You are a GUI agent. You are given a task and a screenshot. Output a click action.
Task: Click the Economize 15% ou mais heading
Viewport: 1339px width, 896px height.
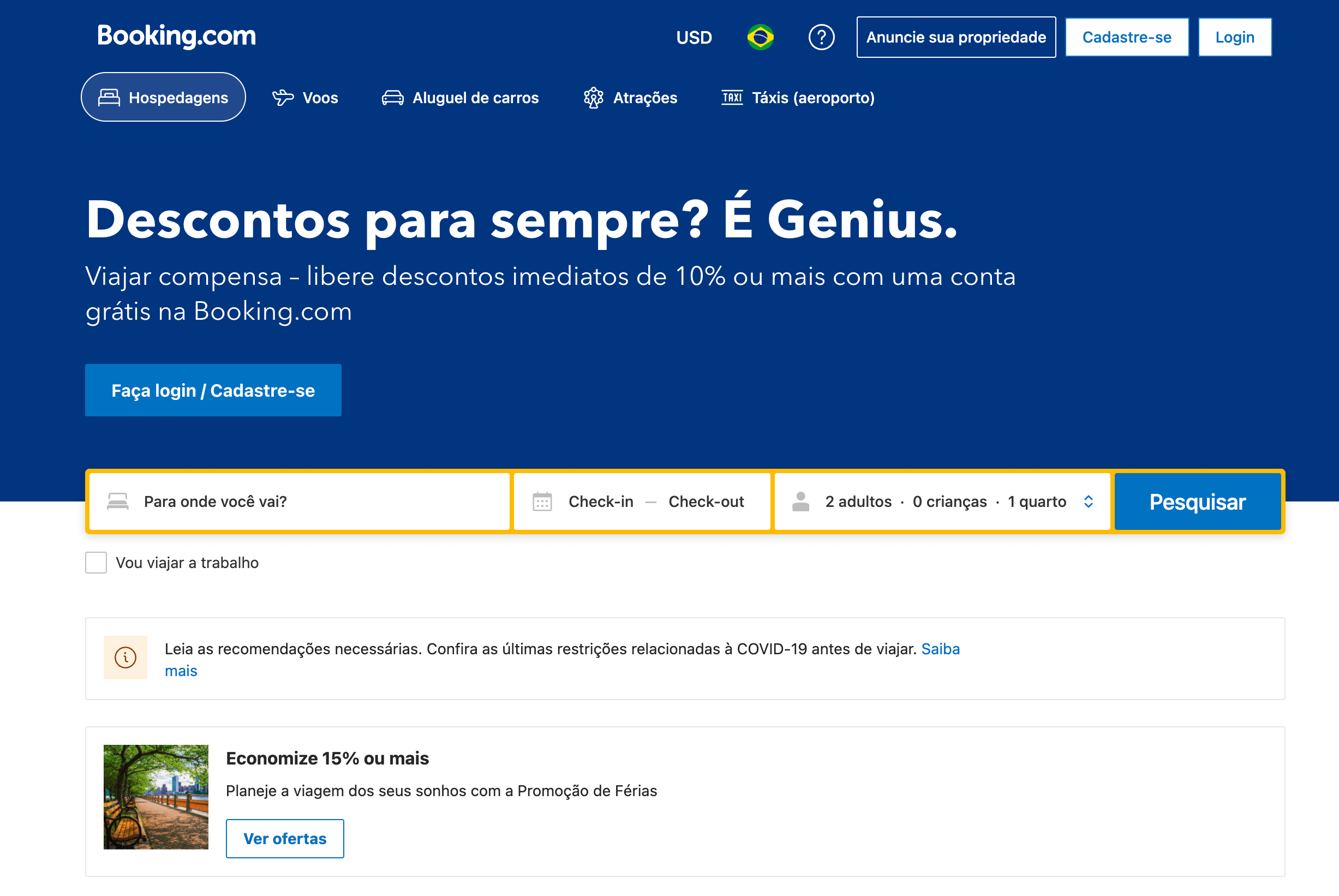pos(327,758)
